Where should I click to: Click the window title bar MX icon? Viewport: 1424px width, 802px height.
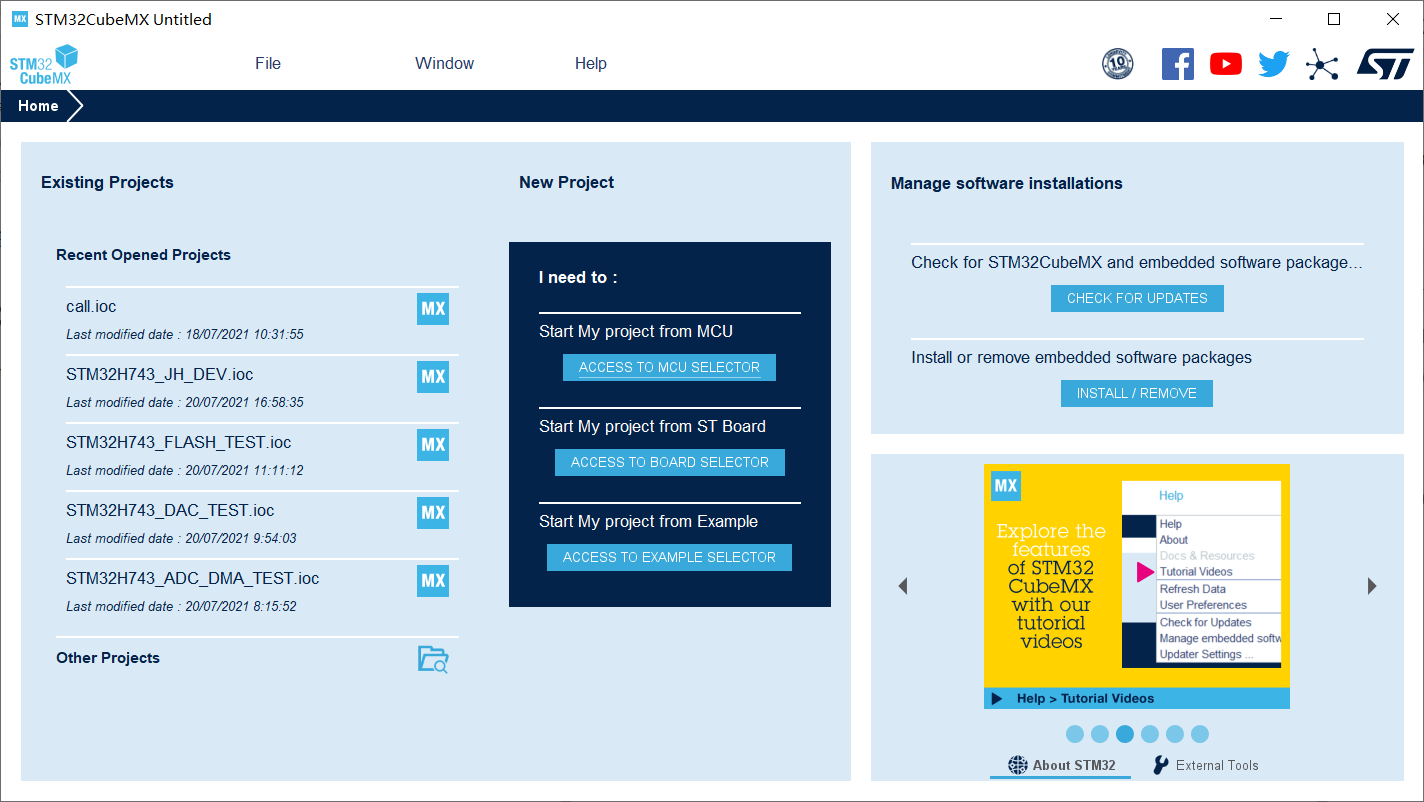19,19
